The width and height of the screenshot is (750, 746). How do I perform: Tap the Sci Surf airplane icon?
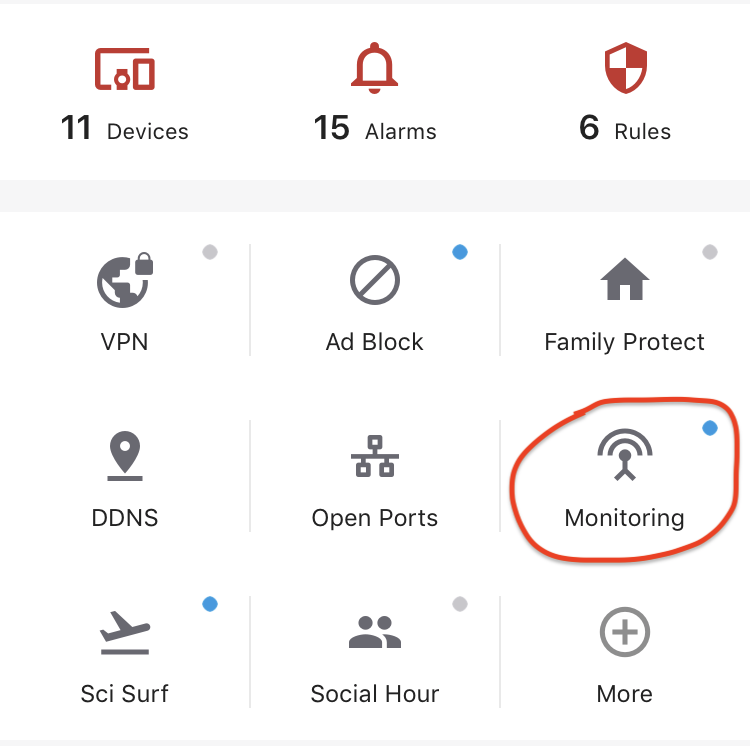pos(125,632)
